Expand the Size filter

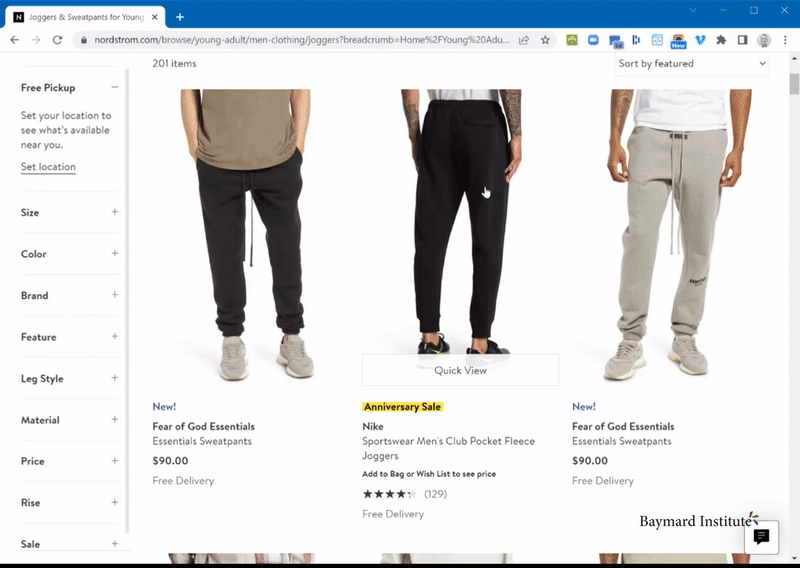click(115, 212)
